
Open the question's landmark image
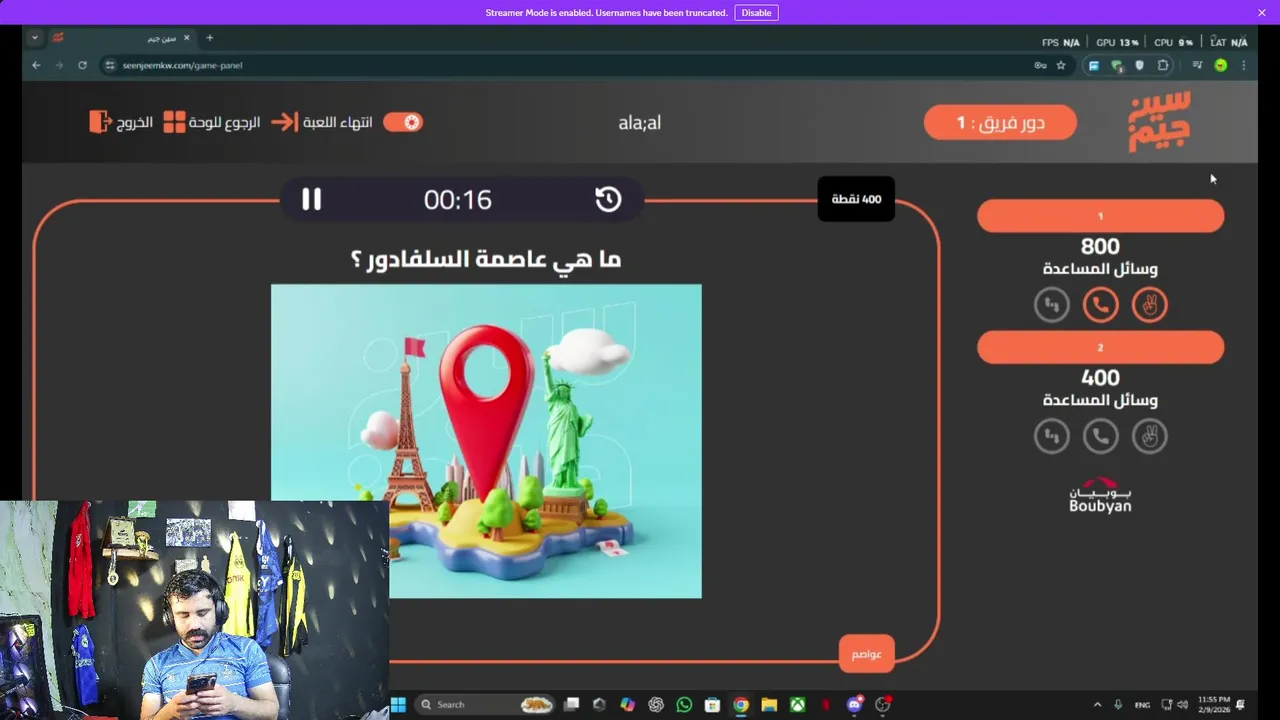tap(486, 441)
